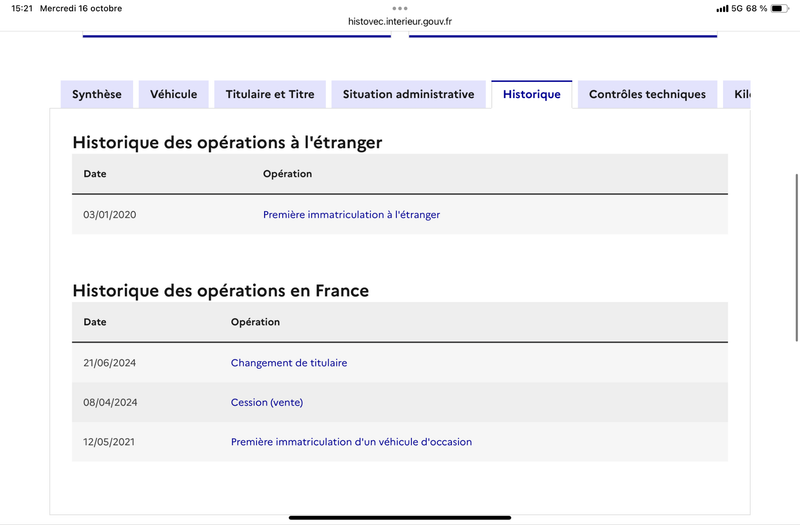Viewport: 800px width, 525px height.
Task: Click the Opération header in the France table
Action: pyautogui.click(x=255, y=322)
